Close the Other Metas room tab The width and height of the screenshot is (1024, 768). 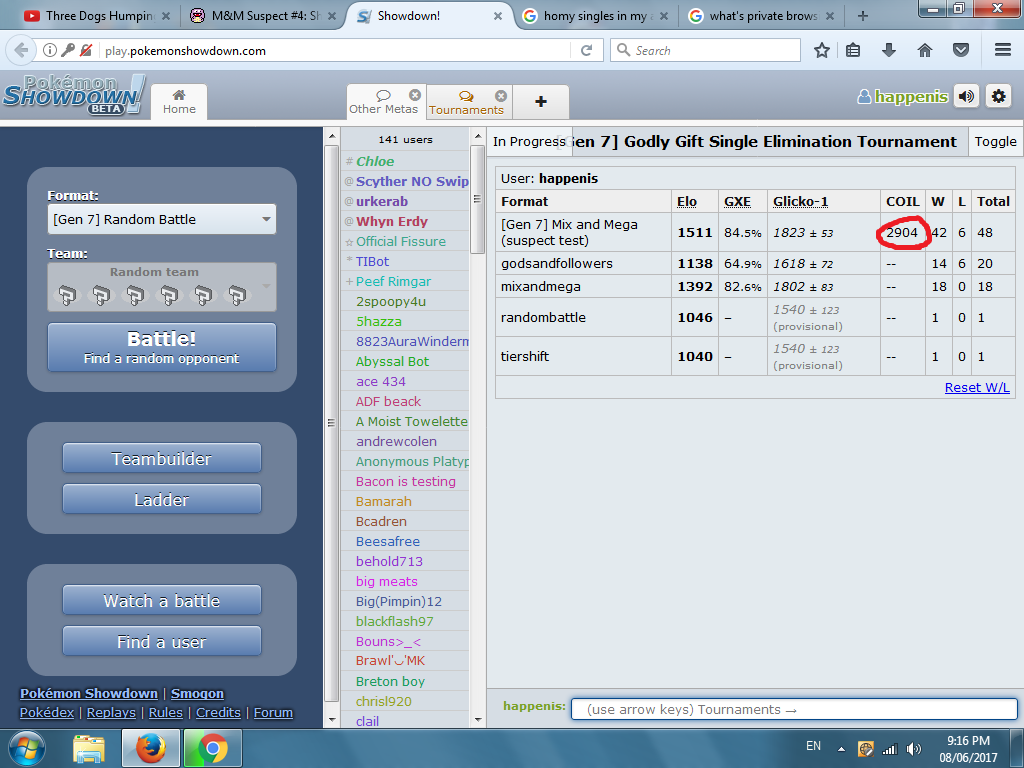coord(415,95)
